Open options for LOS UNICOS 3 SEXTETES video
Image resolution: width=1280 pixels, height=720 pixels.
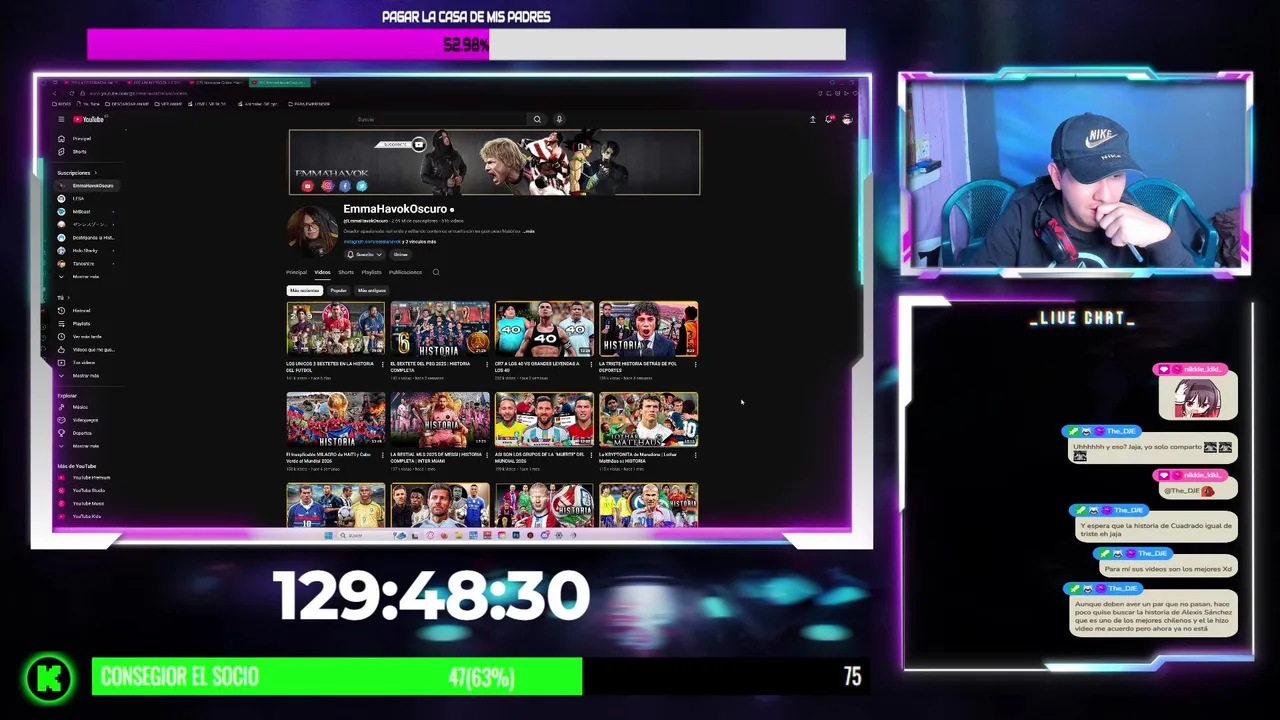(x=382, y=364)
